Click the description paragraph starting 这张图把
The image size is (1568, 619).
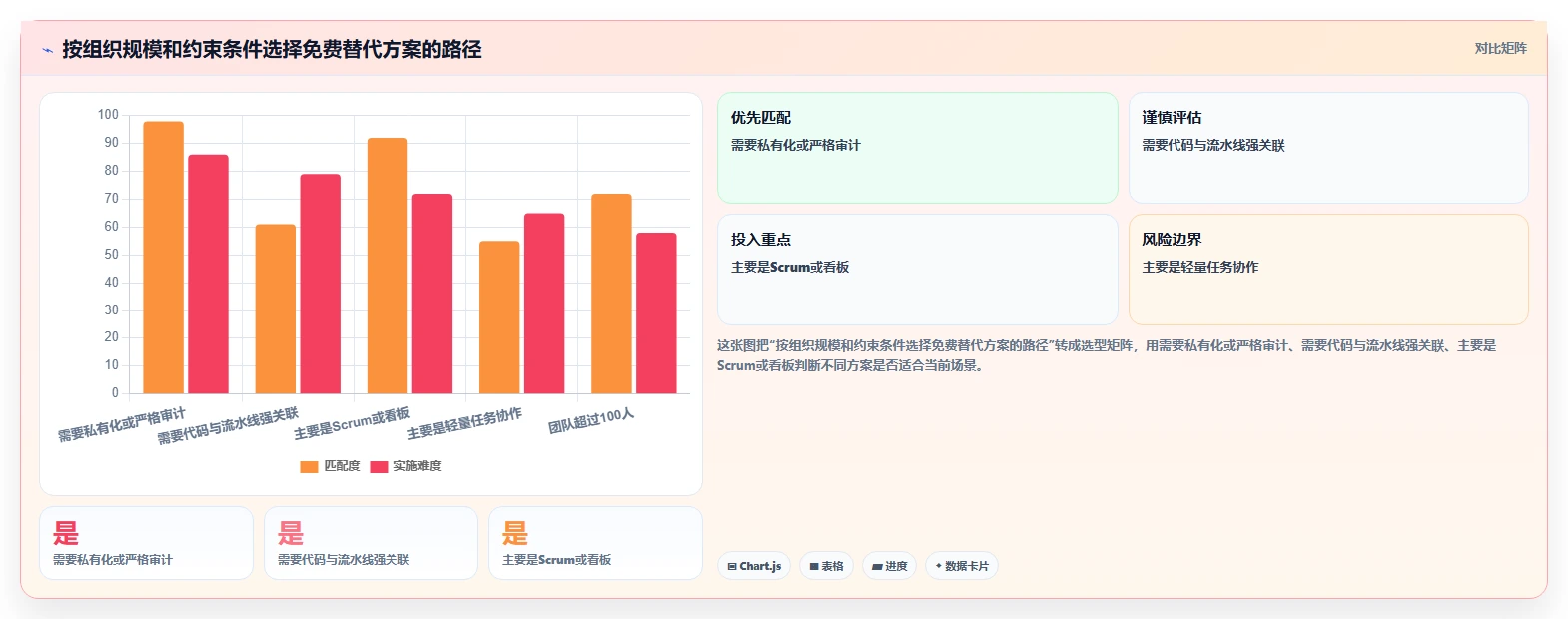pyautogui.click(x=1107, y=355)
